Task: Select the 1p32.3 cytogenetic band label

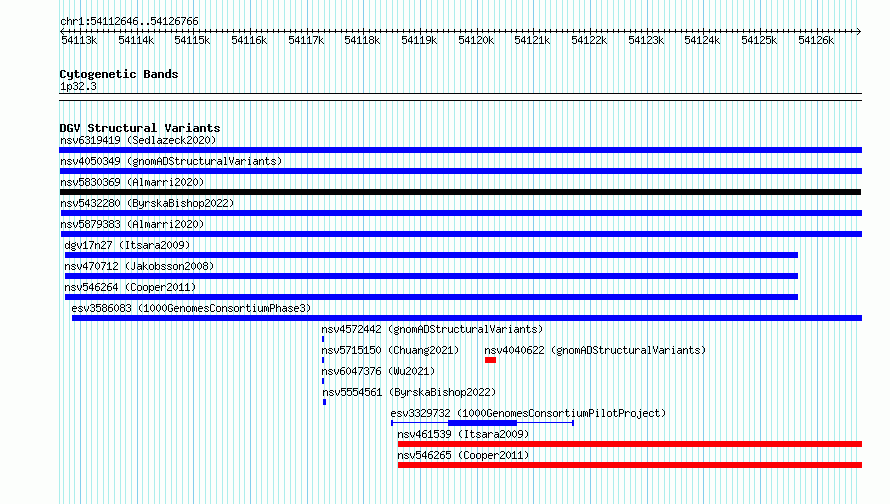Action: tap(78, 86)
